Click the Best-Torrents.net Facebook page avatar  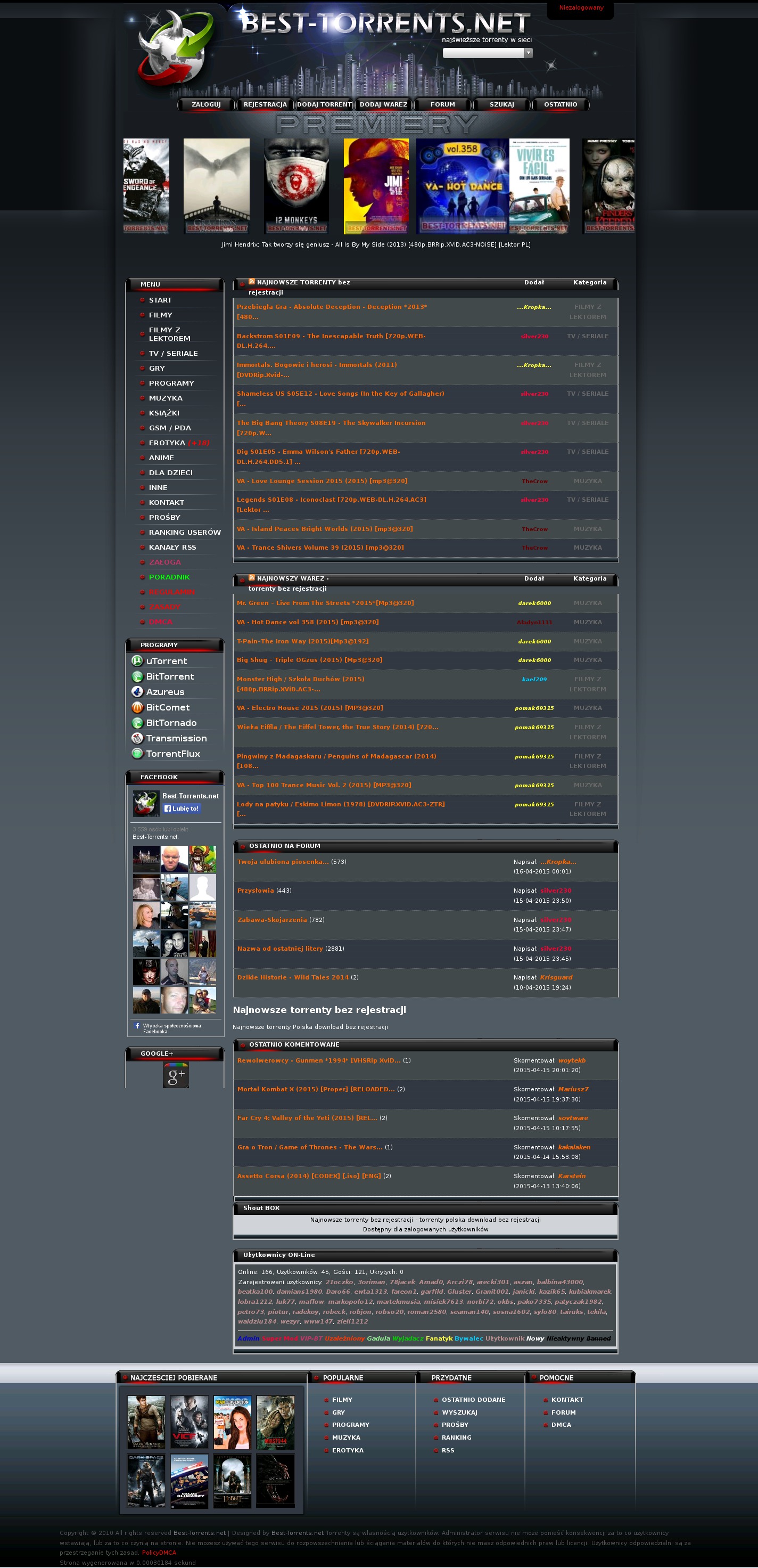(x=146, y=803)
